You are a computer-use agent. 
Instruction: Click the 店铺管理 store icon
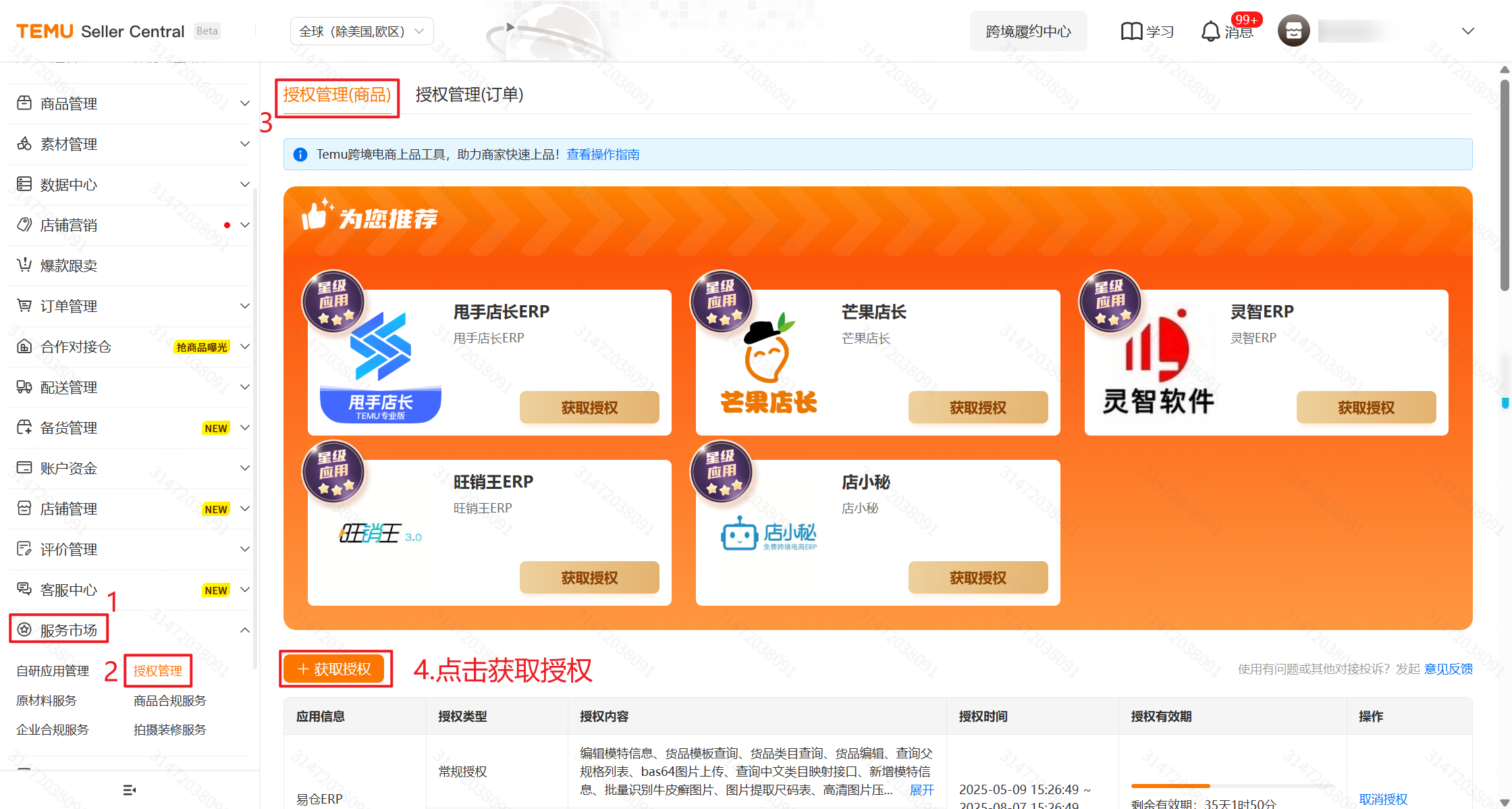click(x=24, y=508)
